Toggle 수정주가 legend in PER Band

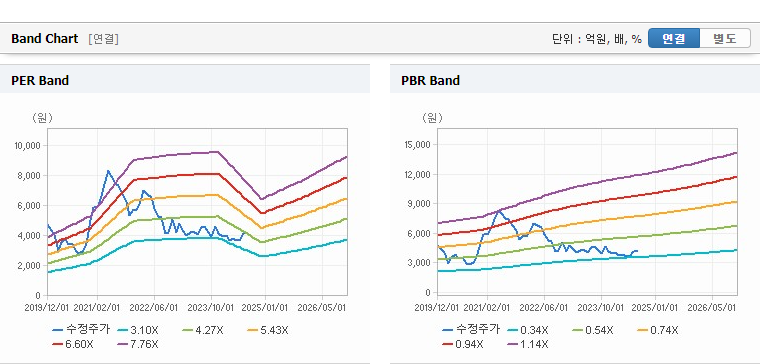tap(81, 330)
